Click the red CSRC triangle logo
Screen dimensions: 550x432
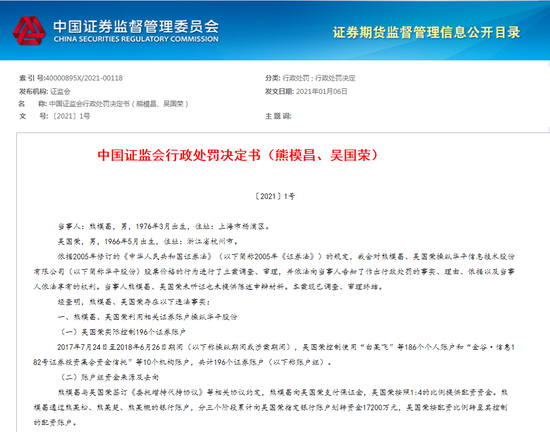point(29,31)
